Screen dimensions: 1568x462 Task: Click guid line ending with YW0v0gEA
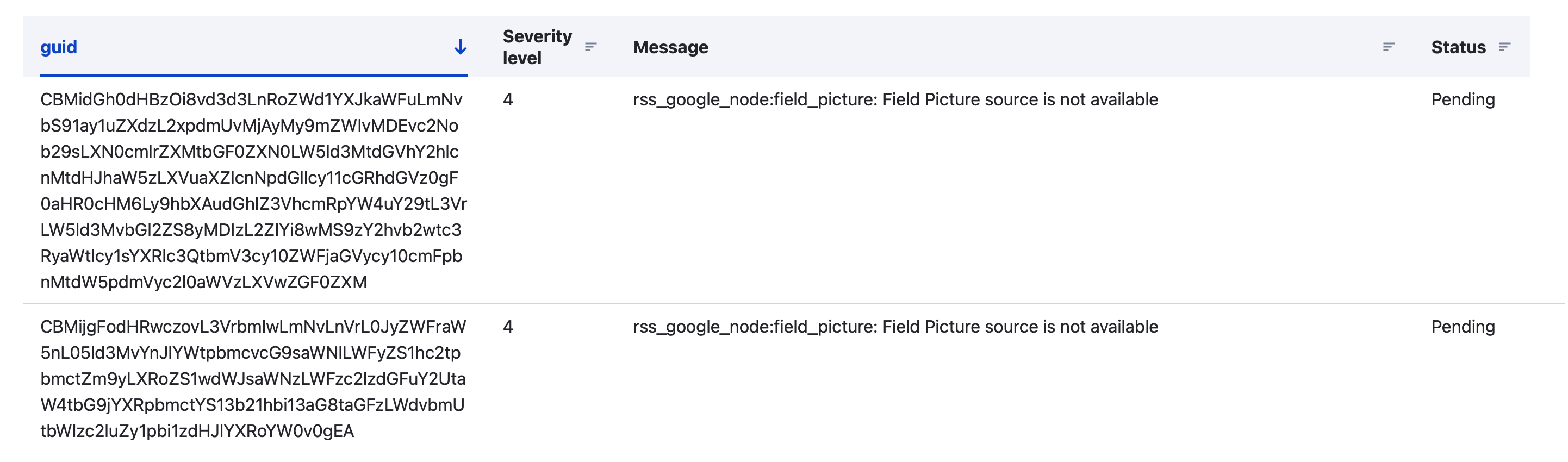point(197,431)
